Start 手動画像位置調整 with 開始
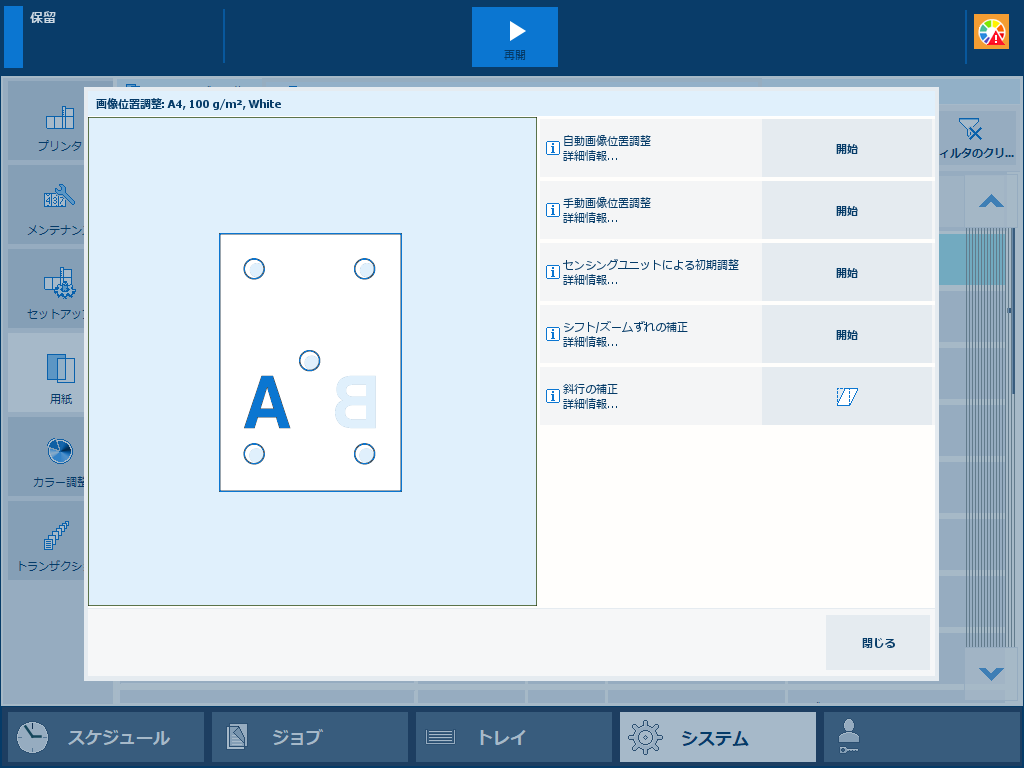 coord(847,210)
